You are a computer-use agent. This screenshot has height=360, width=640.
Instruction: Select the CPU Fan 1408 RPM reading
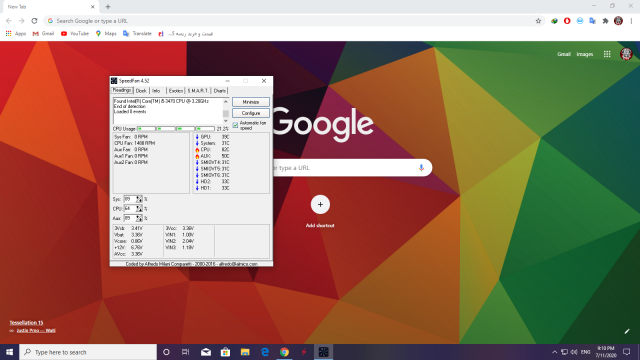tap(135, 143)
